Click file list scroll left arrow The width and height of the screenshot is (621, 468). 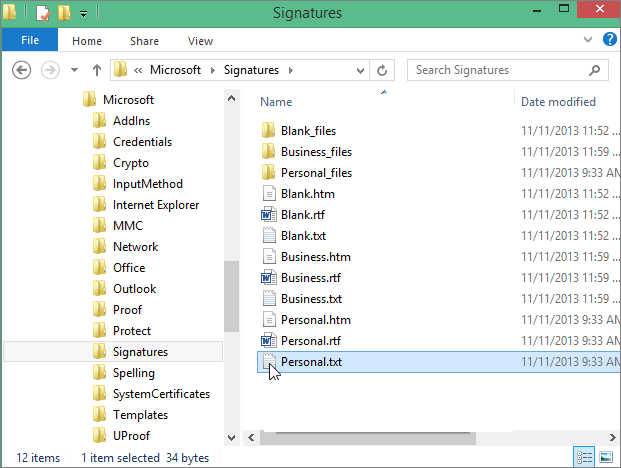pos(251,438)
